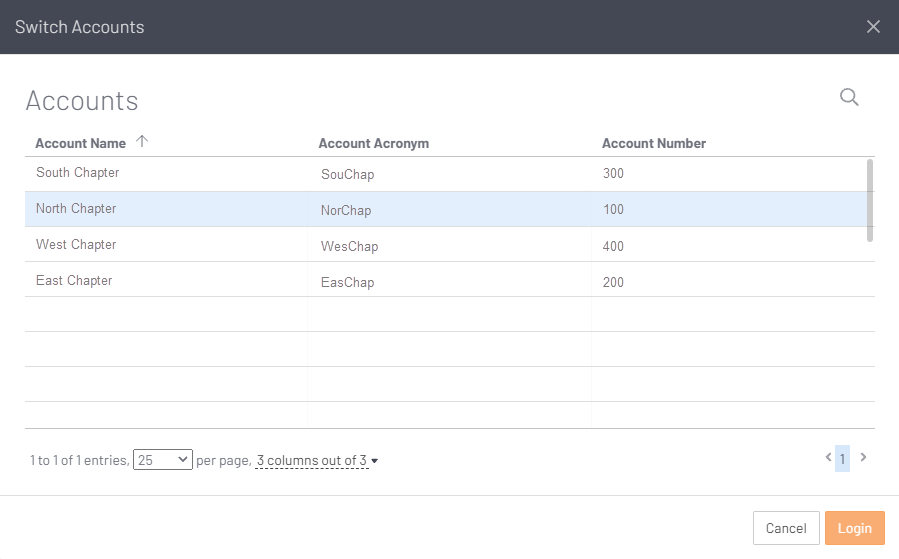The width and height of the screenshot is (899, 559).
Task: Select the North Chapter account row
Action: (x=450, y=209)
